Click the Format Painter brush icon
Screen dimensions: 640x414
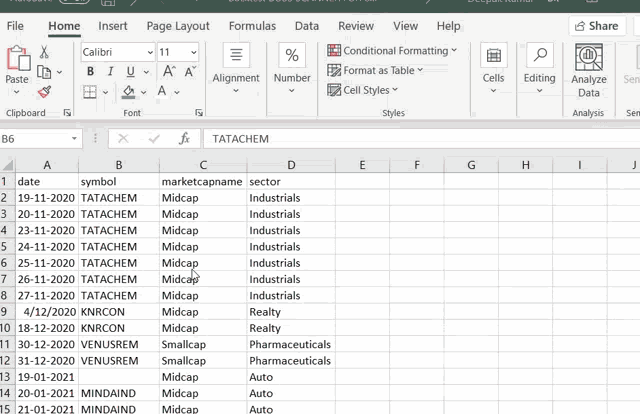[44, 92]
